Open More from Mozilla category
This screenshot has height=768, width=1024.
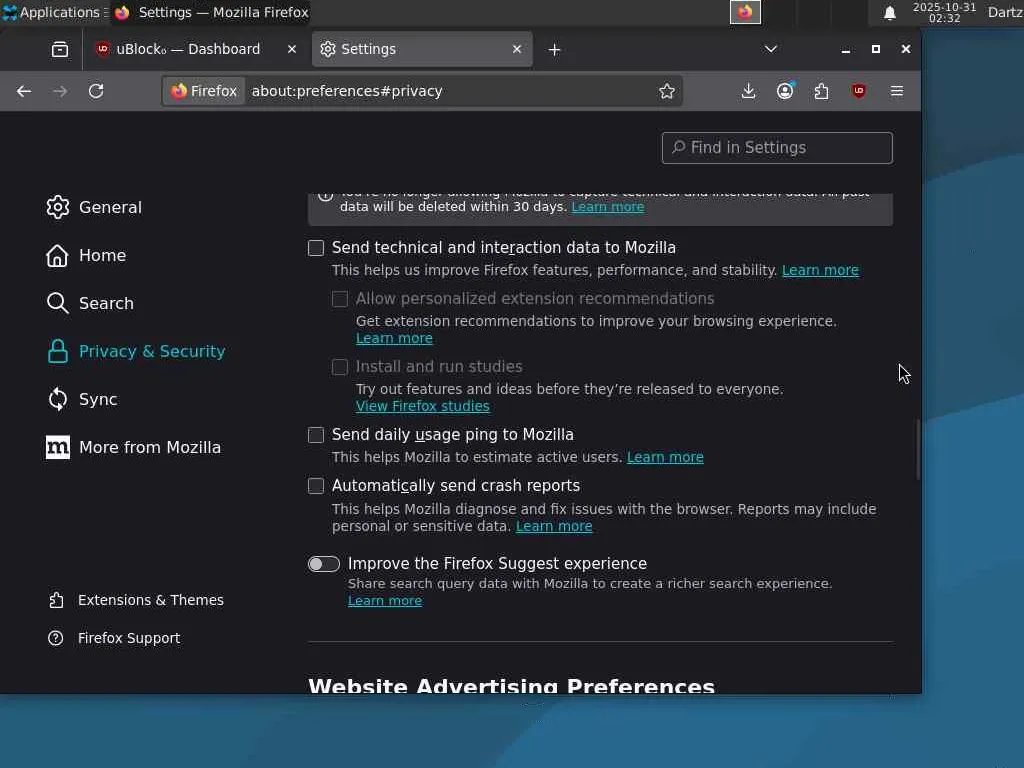pos(150,447)
